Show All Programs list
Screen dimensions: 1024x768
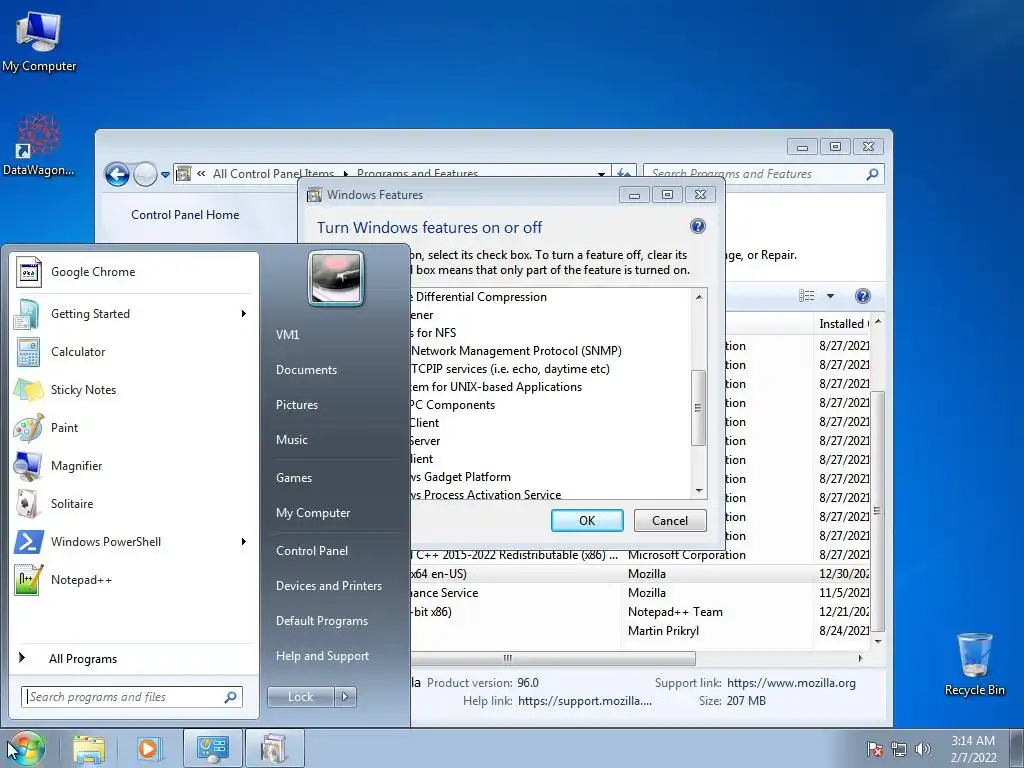point(83,659)
